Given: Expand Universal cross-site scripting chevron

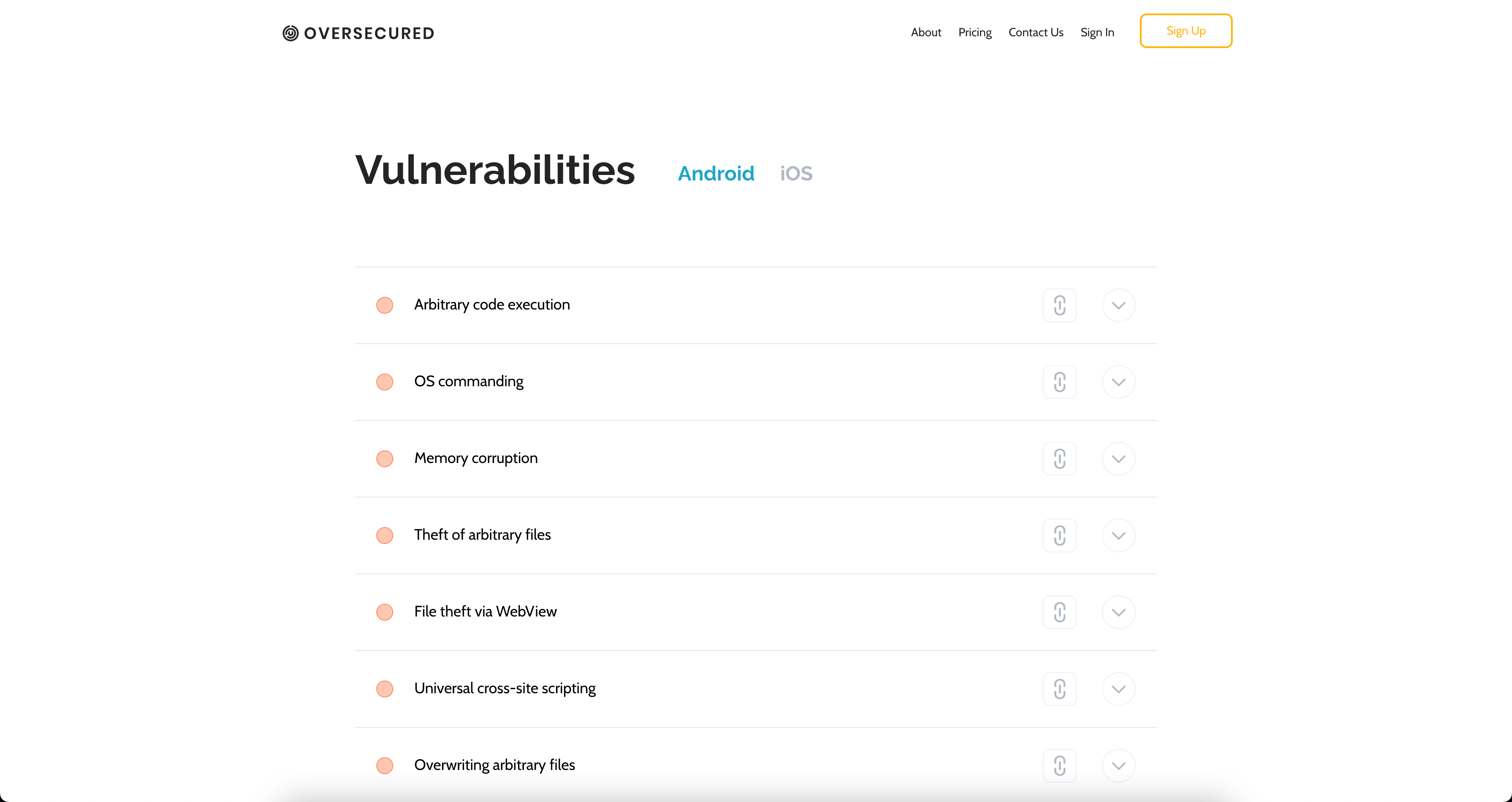Looking at the screenshot, I should point(1118,689).
